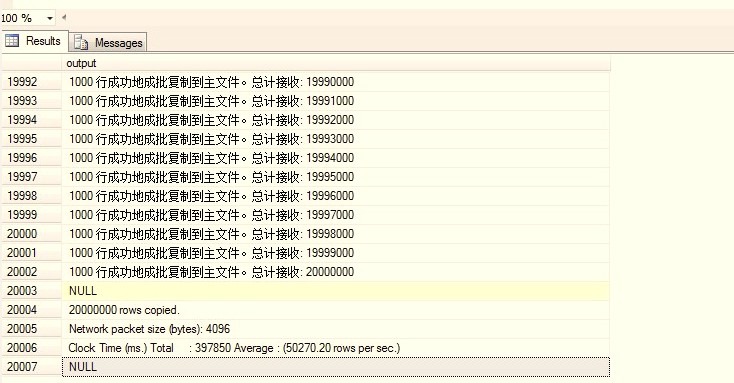Select cell ending with 总计接收: 19998000
The width and height of the screenshot is (734, 383).
(336, 234)
